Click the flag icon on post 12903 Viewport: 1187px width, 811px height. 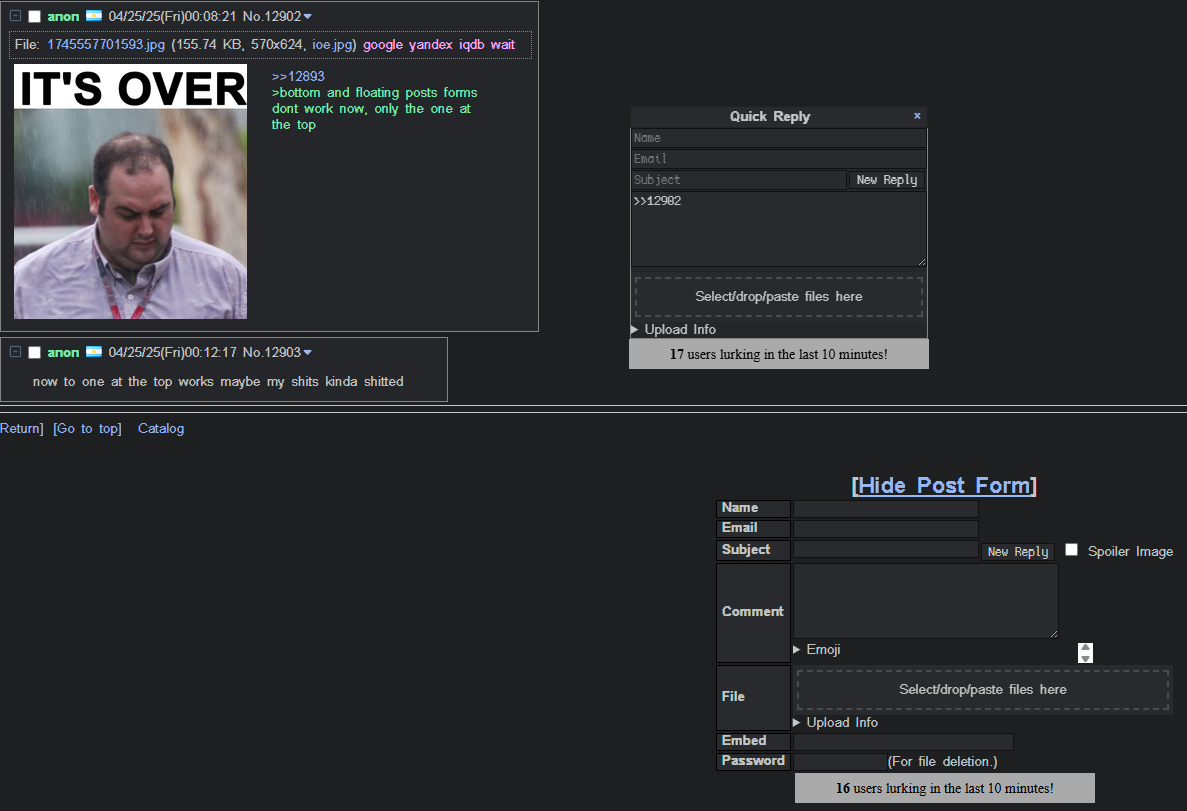(x=94, y=353)
